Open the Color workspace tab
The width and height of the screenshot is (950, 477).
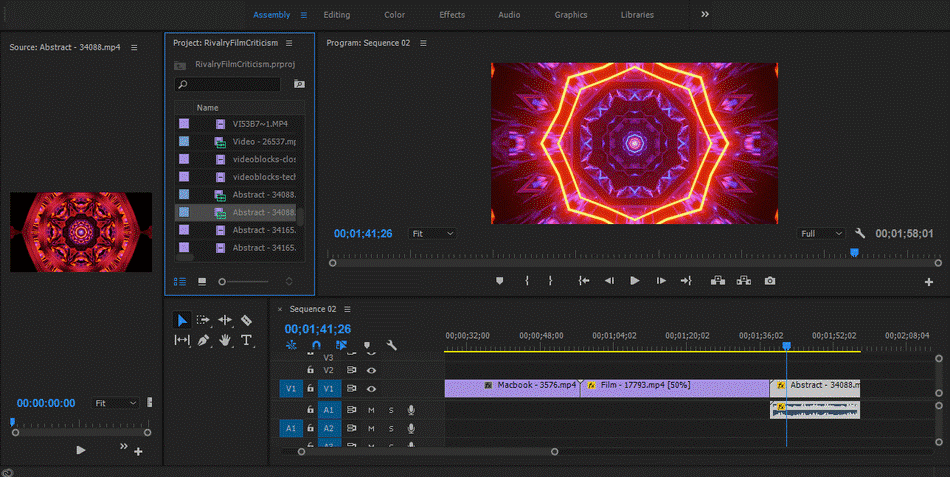coord(395,15)
